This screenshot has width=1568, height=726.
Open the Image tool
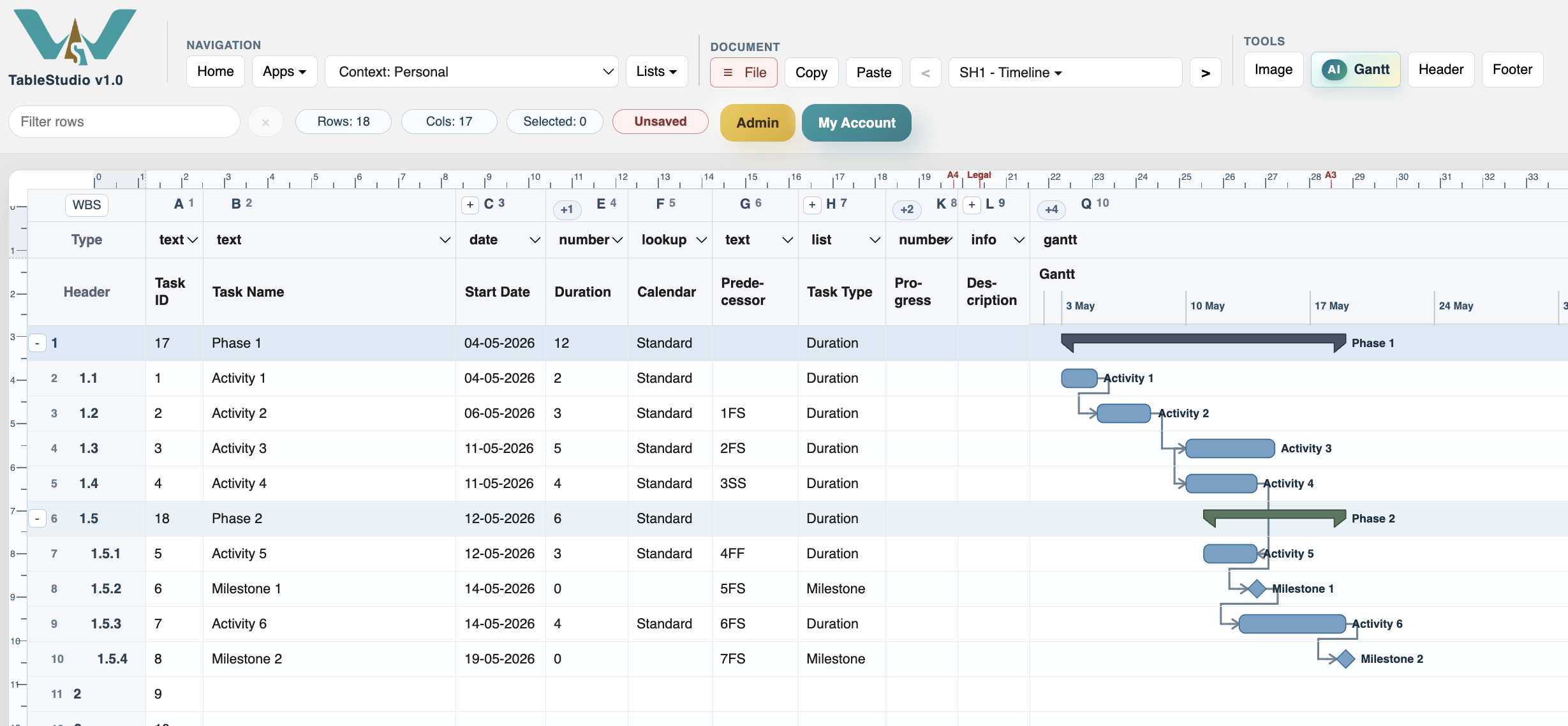1273,70
